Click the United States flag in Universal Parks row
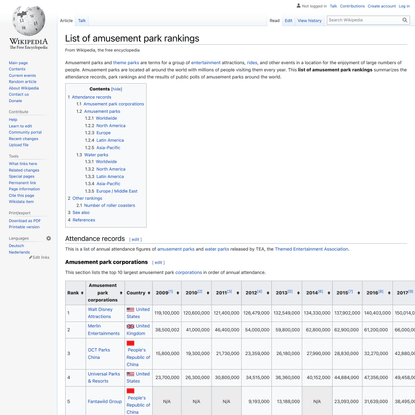The image size is (415, 415). 130,374
